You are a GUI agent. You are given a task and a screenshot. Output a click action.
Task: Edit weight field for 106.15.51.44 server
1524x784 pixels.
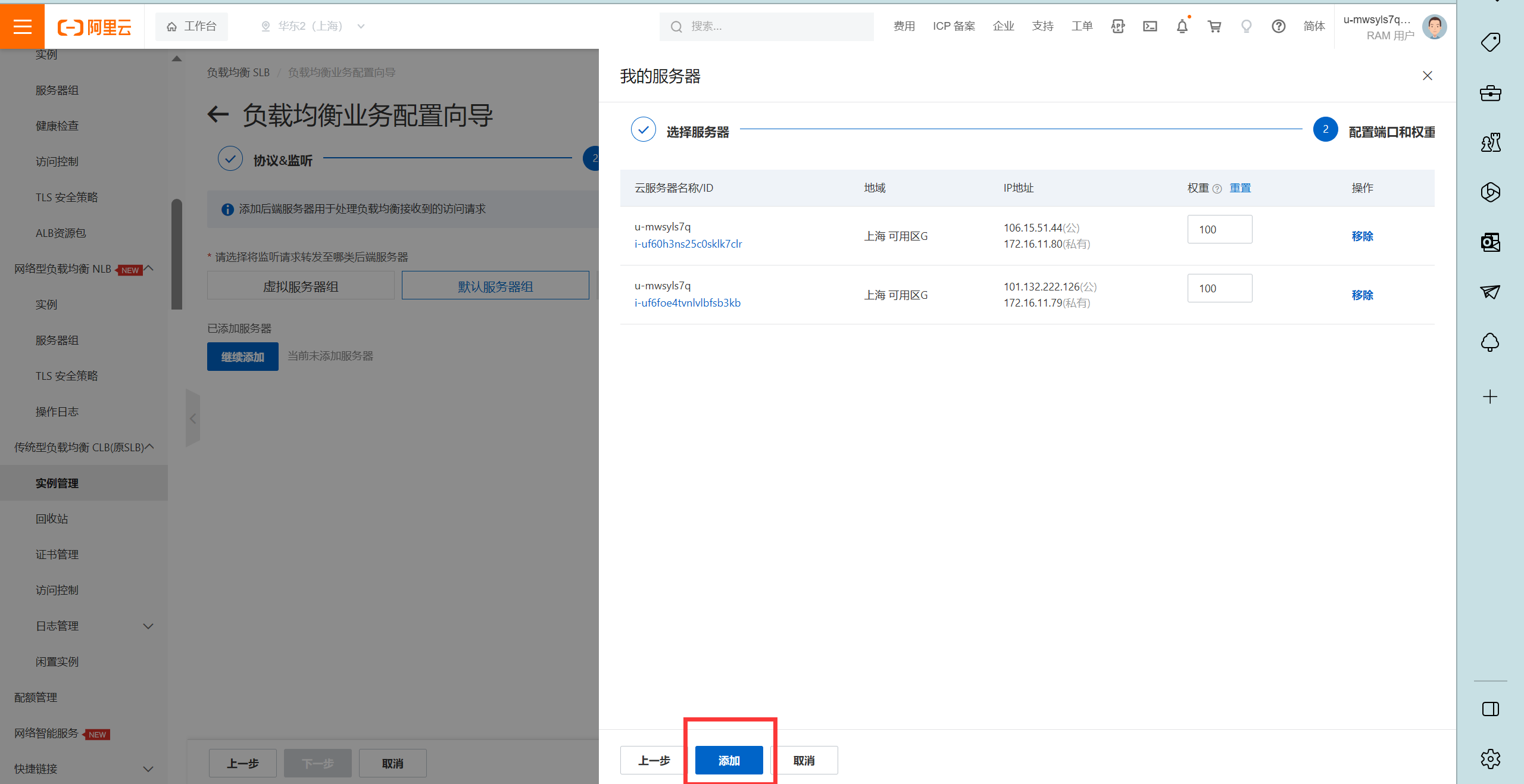click(1220, 229)
